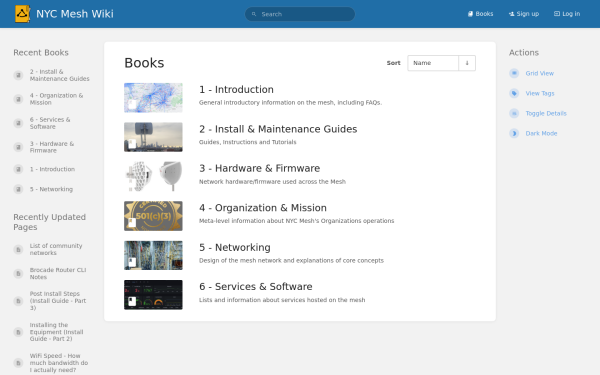Click 'General introductory information on the mesh' description
Screen dimensions: 600x375
tap(290, 103)
